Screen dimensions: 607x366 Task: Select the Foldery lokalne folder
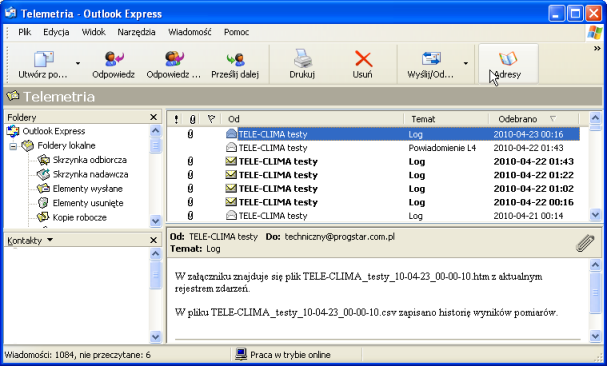coord(66,146)
